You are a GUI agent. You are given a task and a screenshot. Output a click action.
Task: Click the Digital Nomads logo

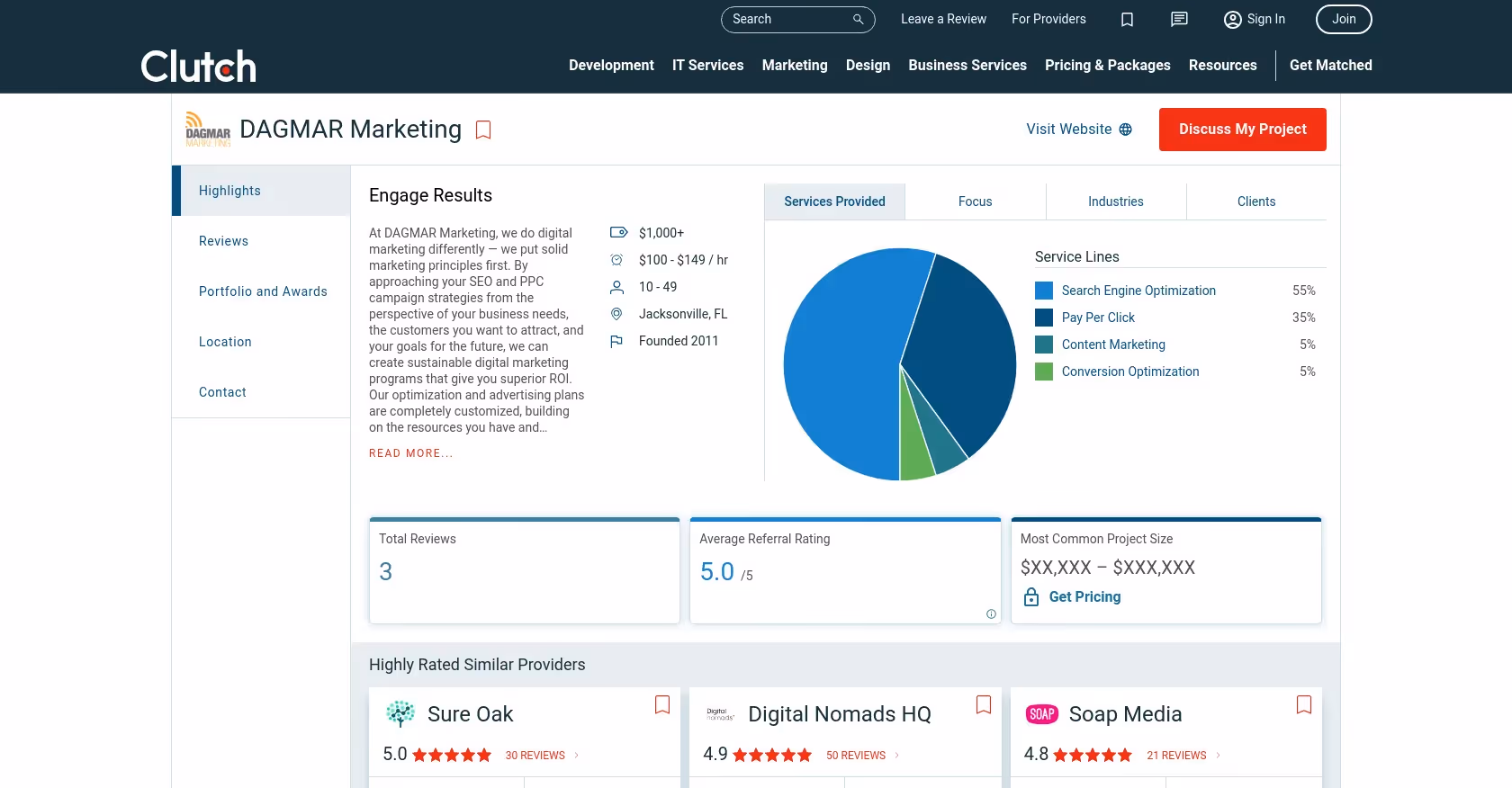pyautogui.click(x=721, y=714)
